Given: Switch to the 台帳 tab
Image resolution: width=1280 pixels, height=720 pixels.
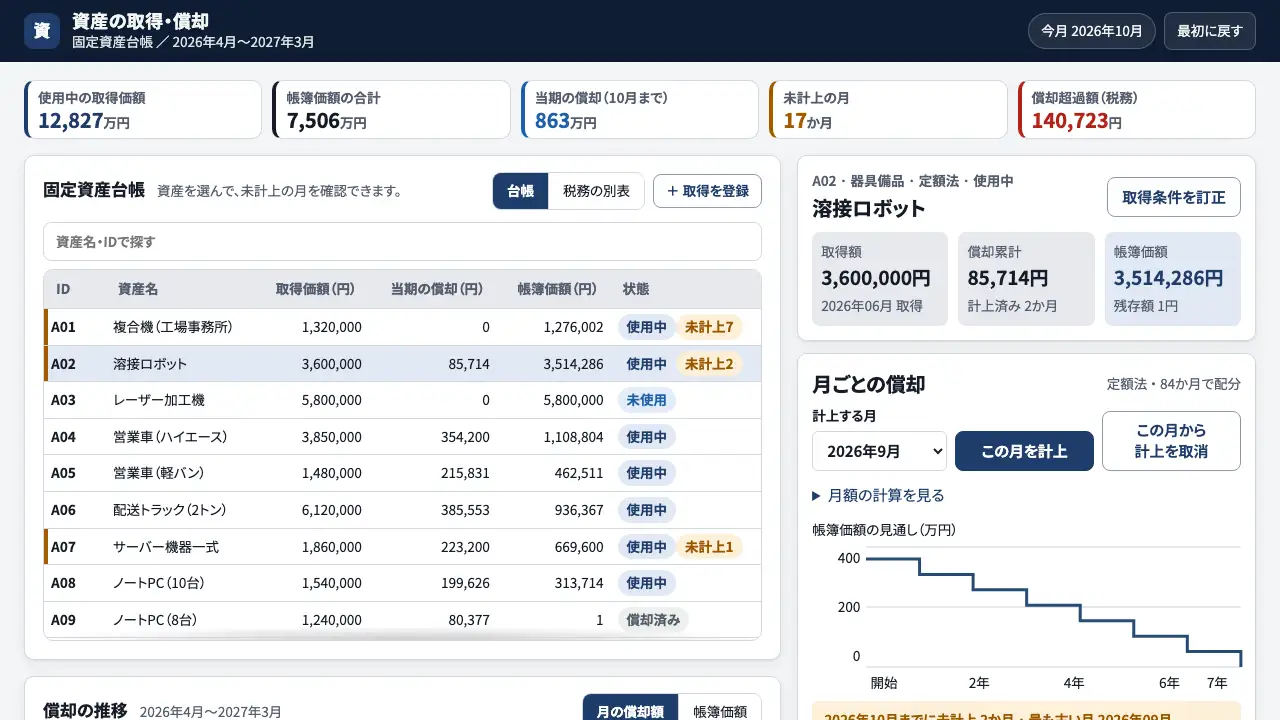Looking at the screenshot, I should pyautogui.click(x=520, y=191).
